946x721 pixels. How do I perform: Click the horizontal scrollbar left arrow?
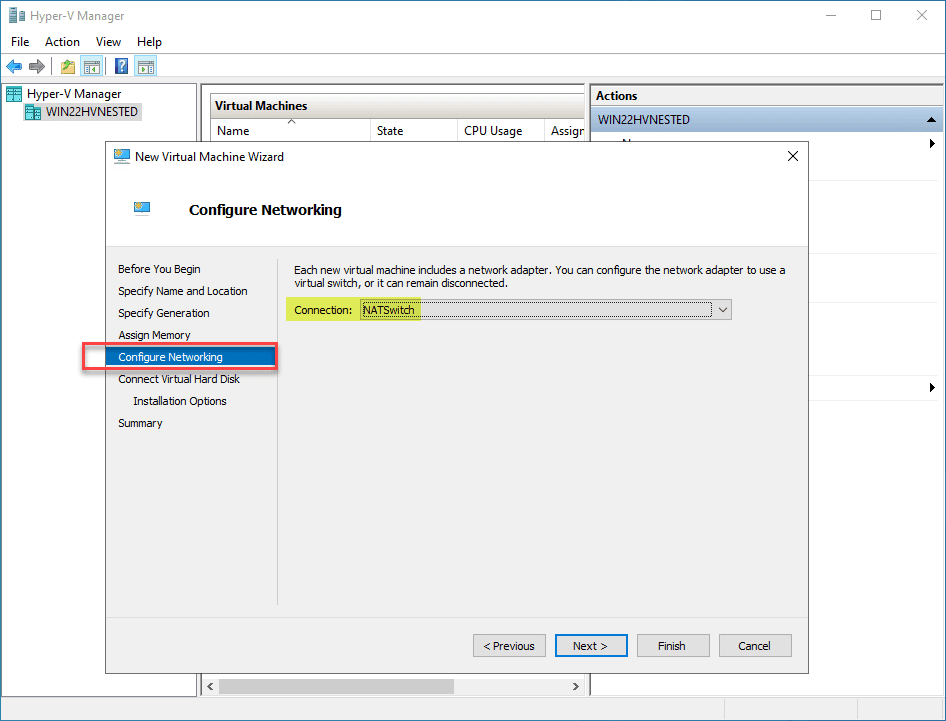coord(210,687)
